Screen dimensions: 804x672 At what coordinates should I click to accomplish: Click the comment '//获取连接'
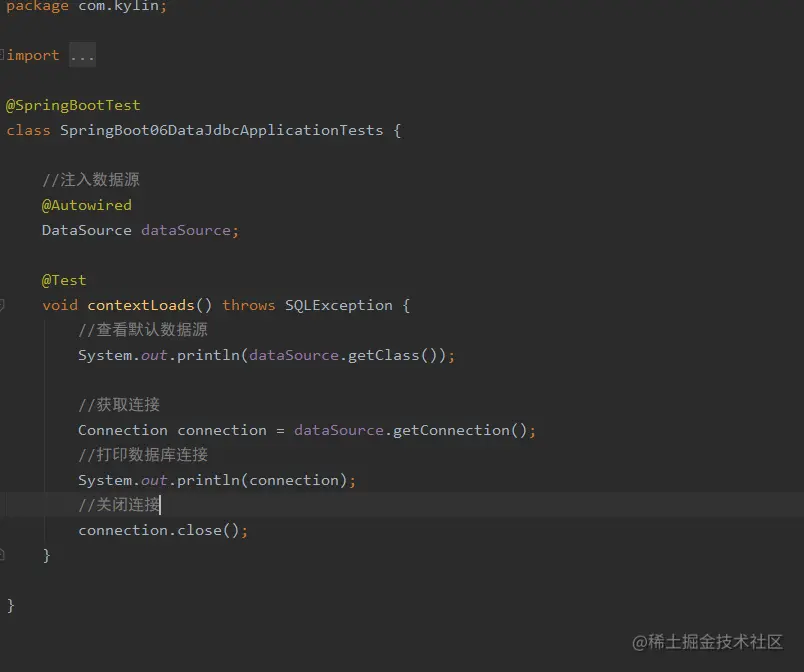[119, 405]
